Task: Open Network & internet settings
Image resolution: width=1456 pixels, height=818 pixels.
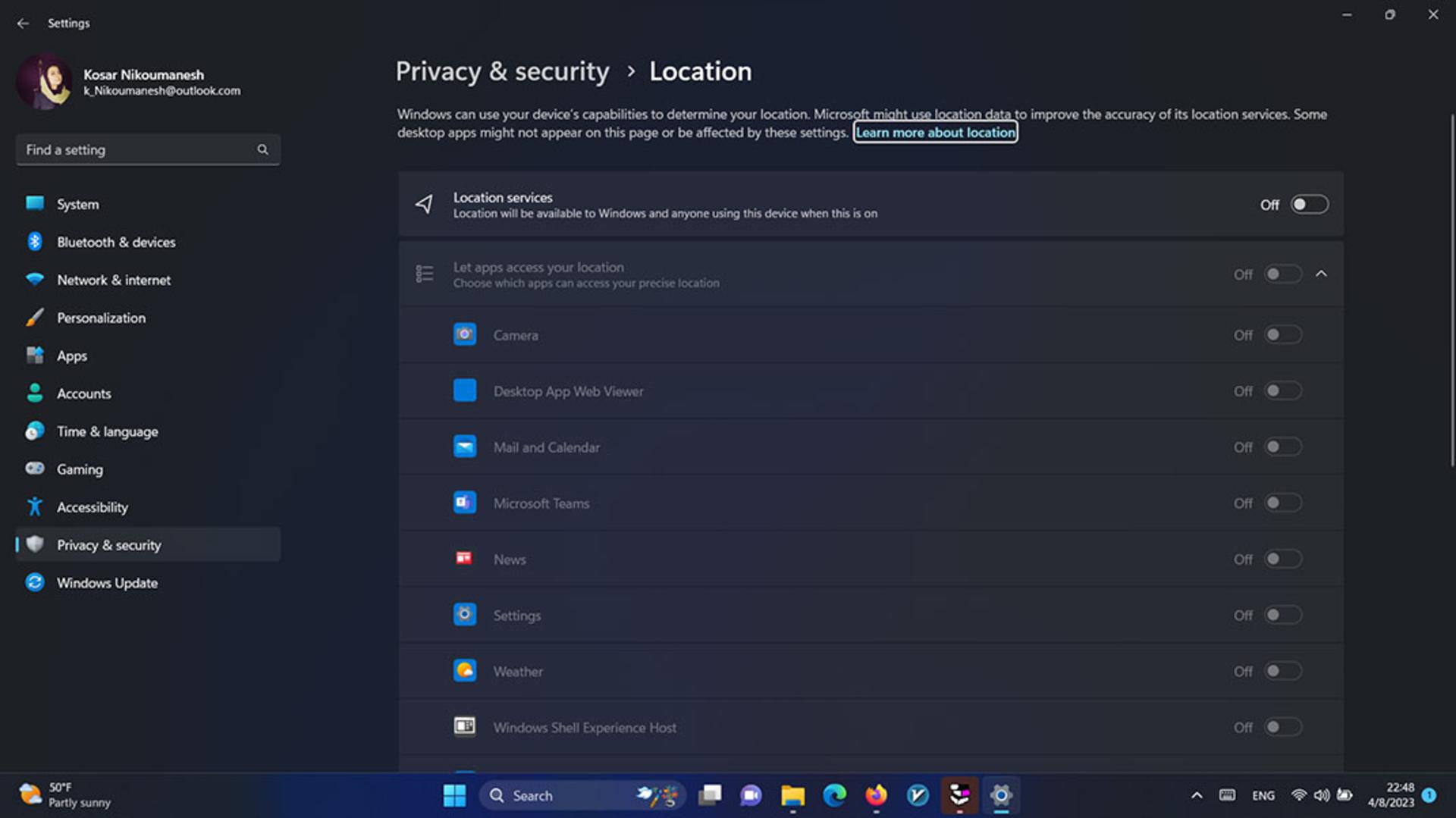Action: pyautogui.click(x=148, y=280)
